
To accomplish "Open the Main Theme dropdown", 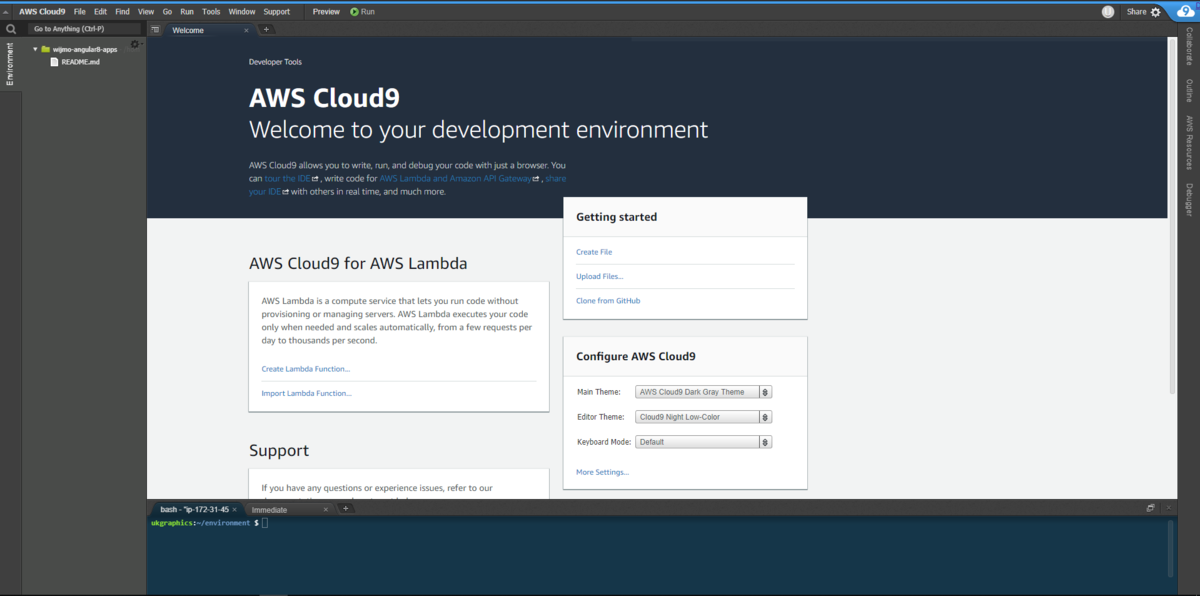I will [x=704, y=392].
